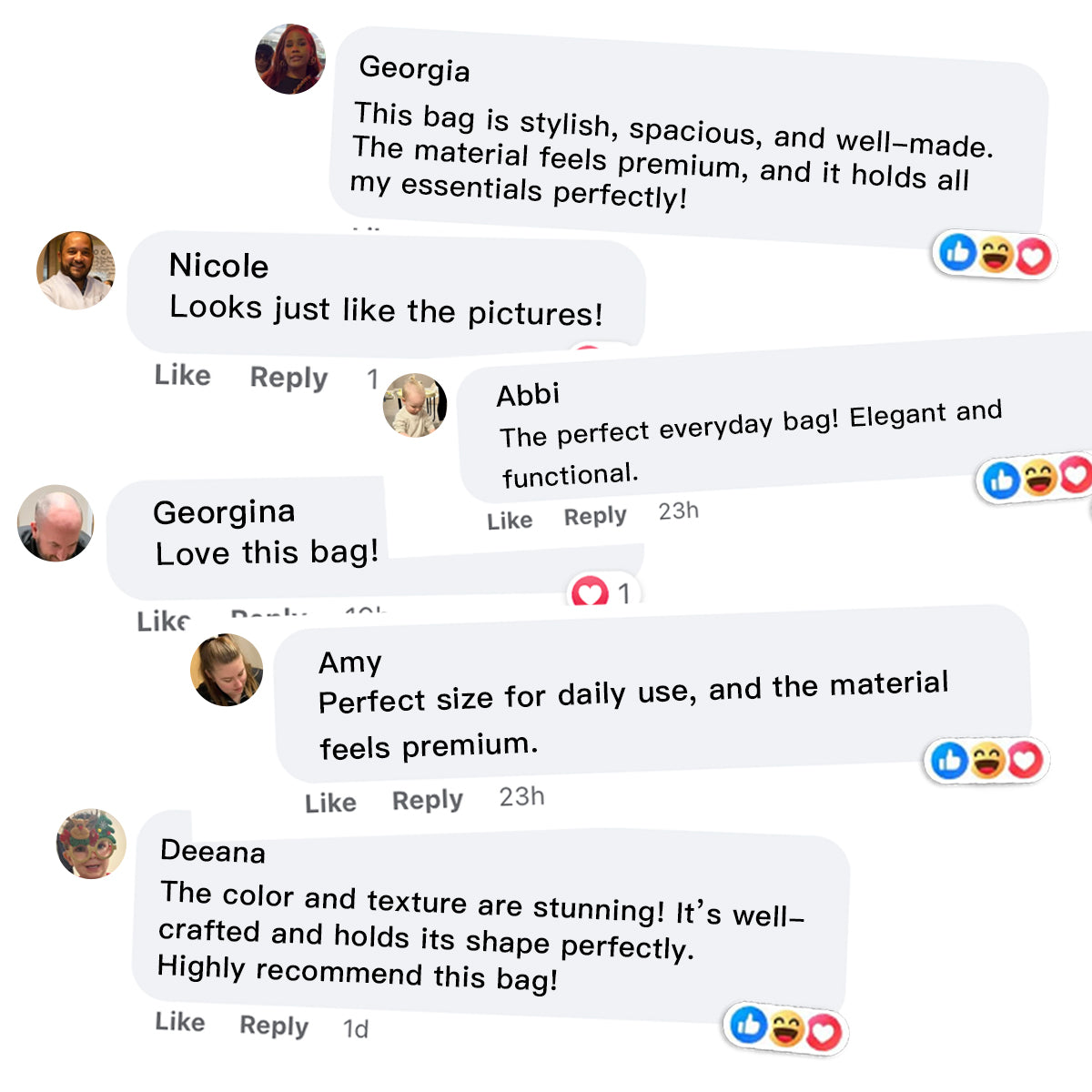Like Abbi's comment
The width and height of the screenshot is (1092, 1092).
point(510,521)
